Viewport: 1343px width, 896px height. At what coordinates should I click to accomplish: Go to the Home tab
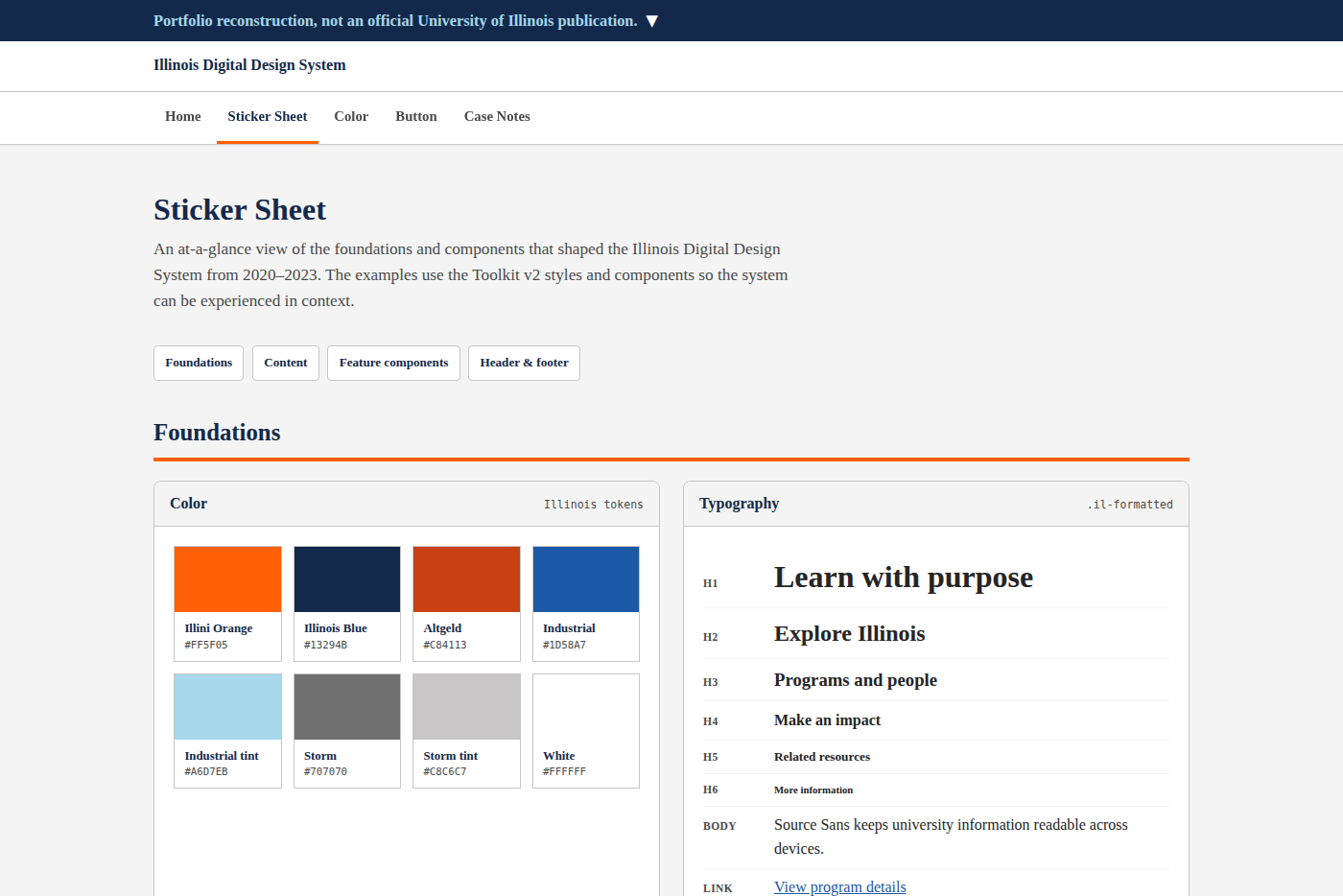point(183,117)
